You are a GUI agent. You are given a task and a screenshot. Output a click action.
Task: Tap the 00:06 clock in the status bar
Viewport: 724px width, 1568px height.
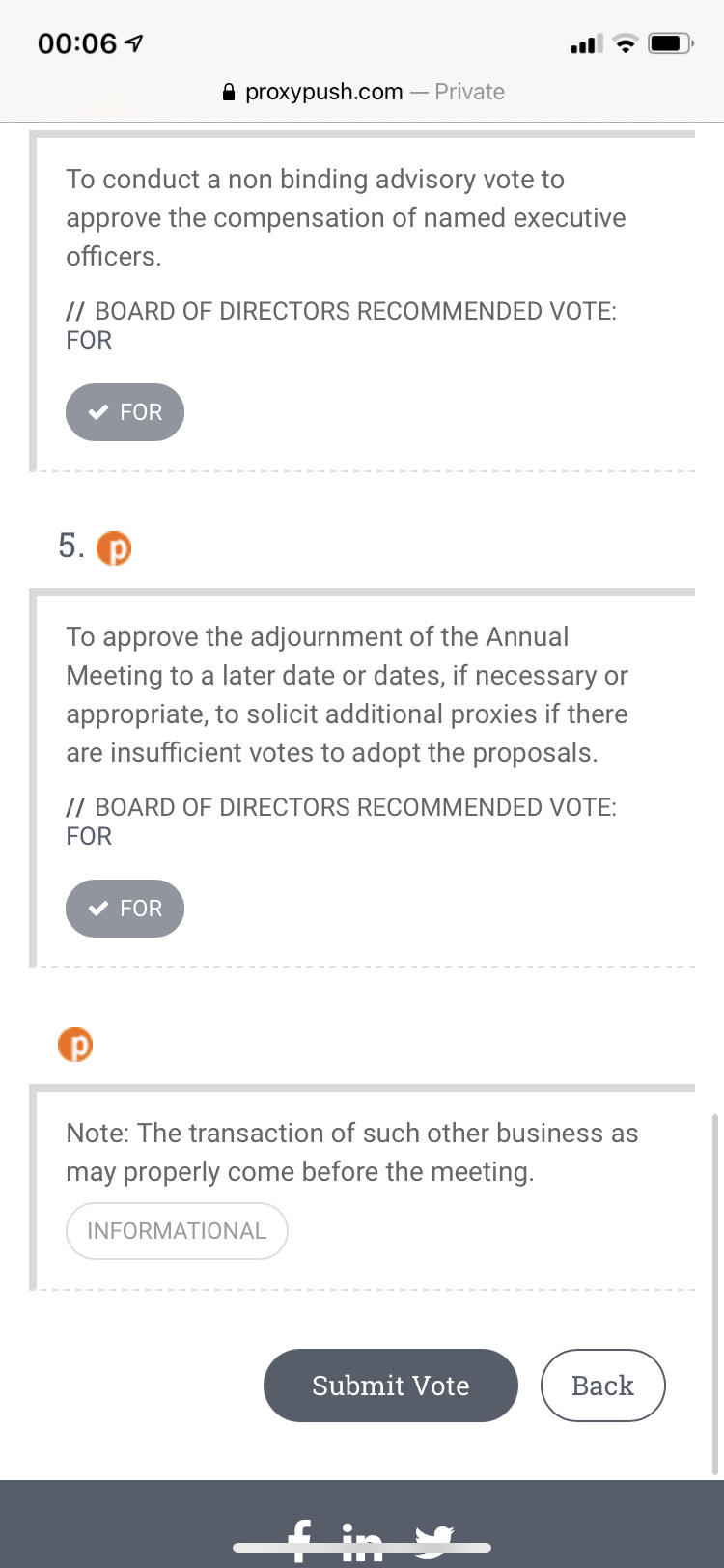77,43
